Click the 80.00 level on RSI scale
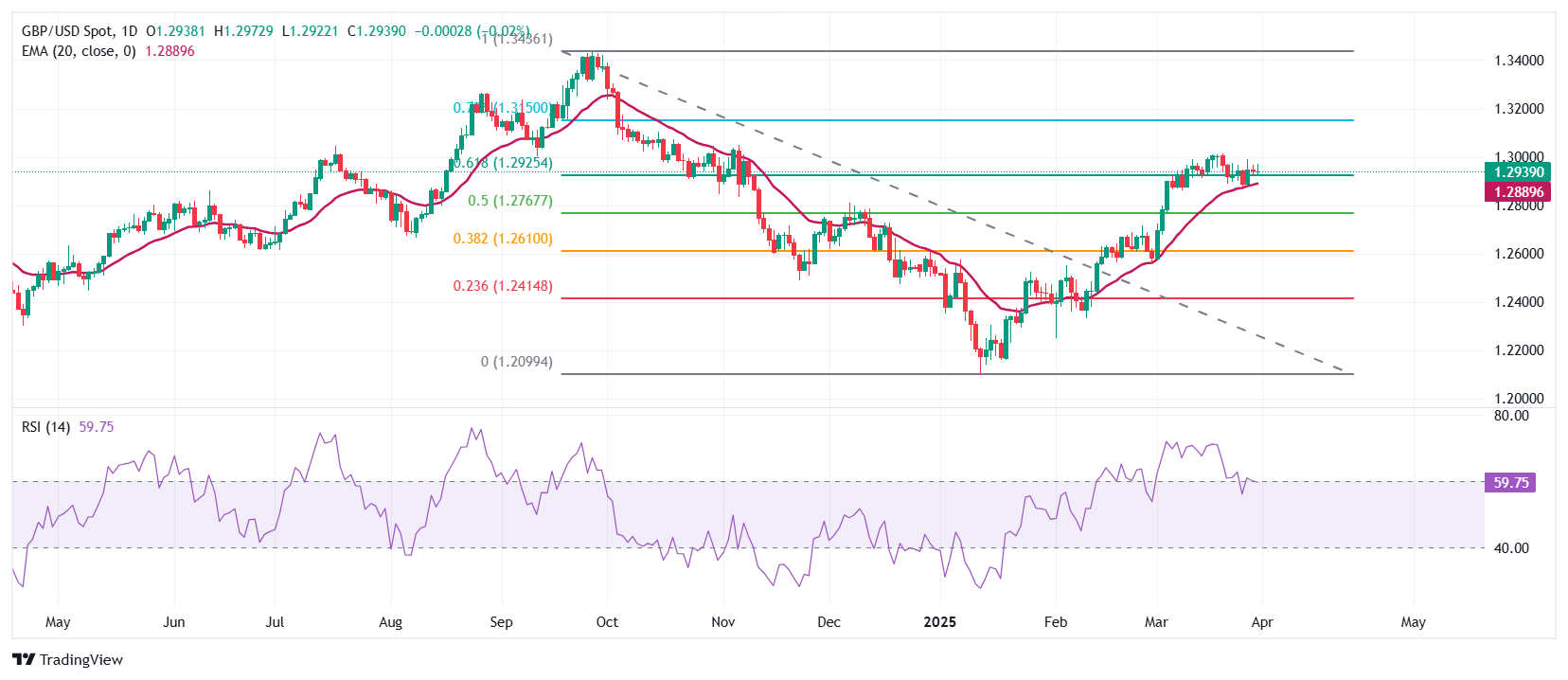Image resolution: width=1568 pixels, height=680 pixels. click(x=1511, y=416)
